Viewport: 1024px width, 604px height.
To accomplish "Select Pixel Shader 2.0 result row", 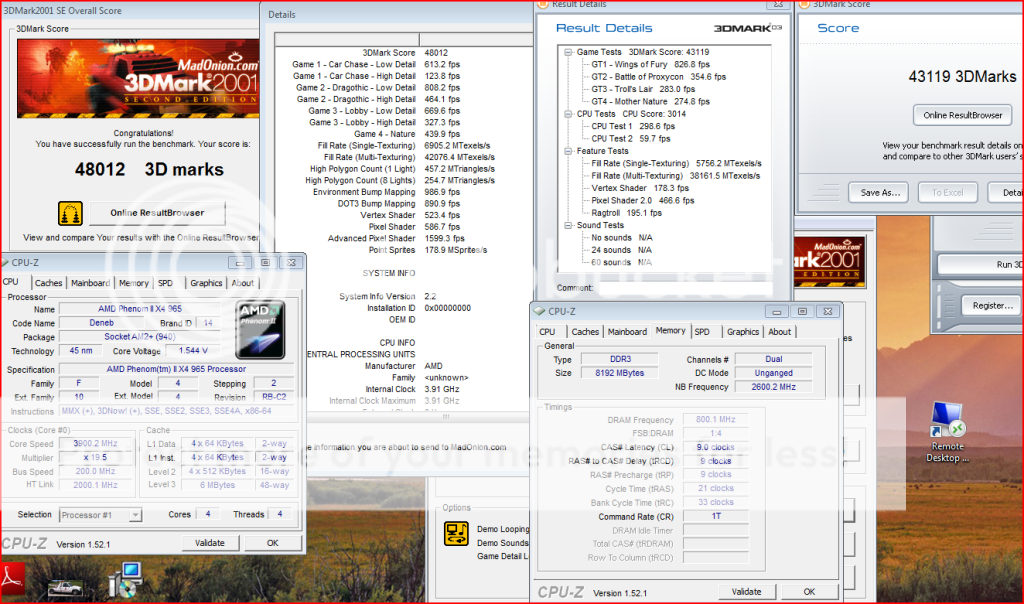I will click(643, 200).
